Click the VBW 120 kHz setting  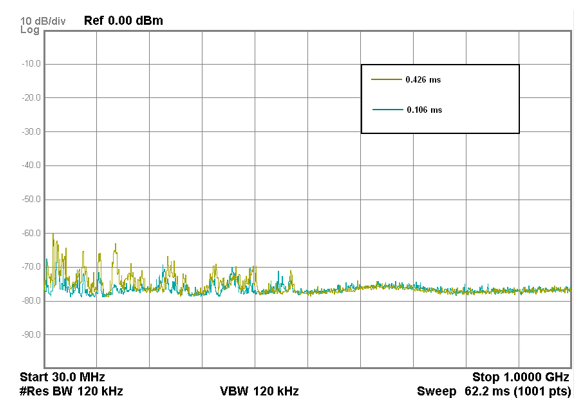259,391
